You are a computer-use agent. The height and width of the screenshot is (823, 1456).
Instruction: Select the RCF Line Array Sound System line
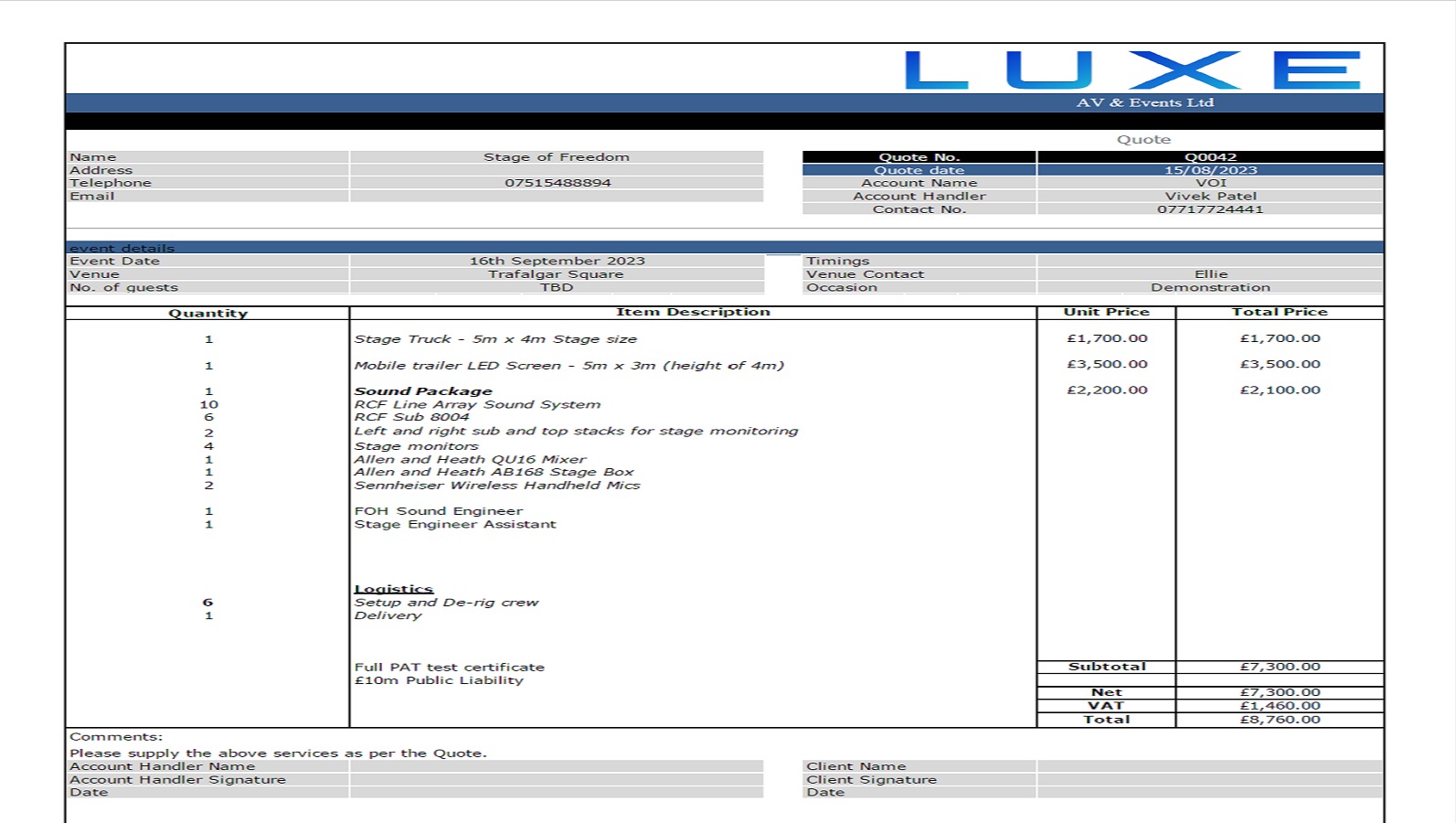point(477,404)
